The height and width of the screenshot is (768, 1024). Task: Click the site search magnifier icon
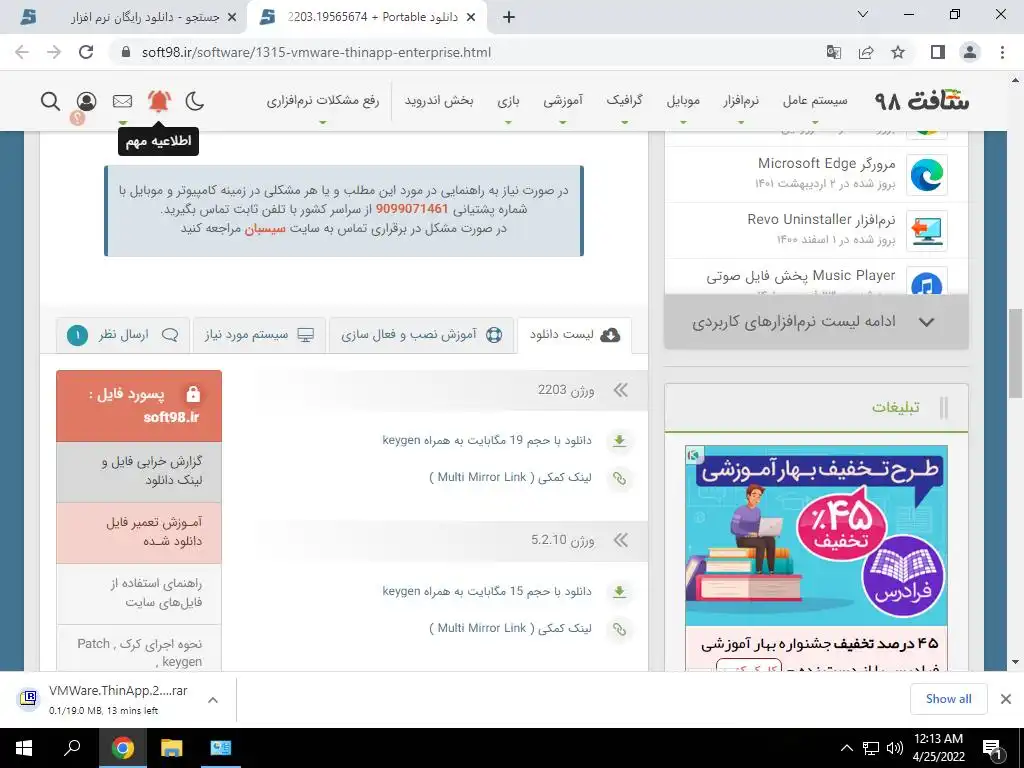coord(50,101)
